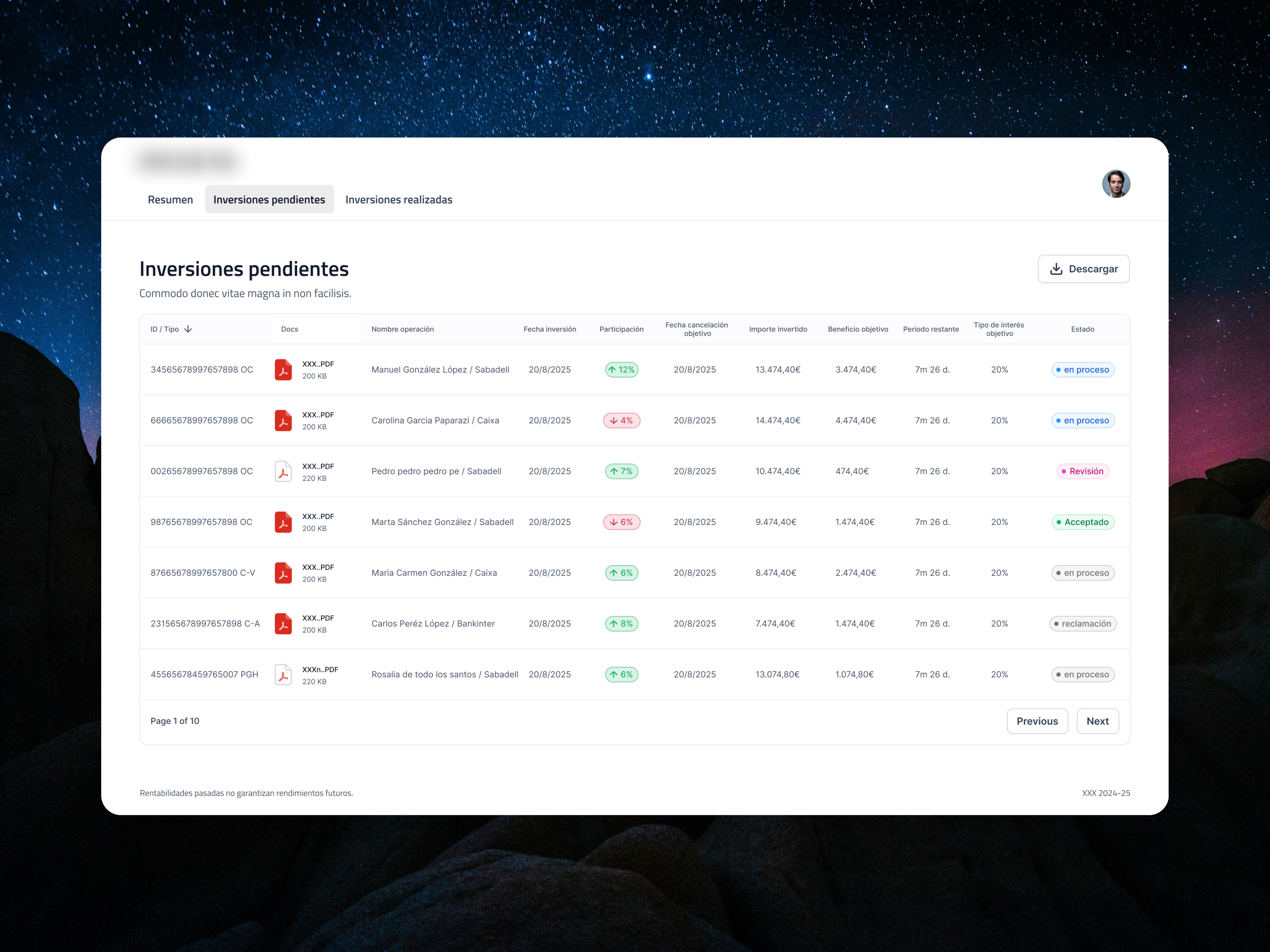Click the green 8% badge in Carlos Peréz's row
The width and height of the screenshot is (1270, 952).
coord(622,623)
